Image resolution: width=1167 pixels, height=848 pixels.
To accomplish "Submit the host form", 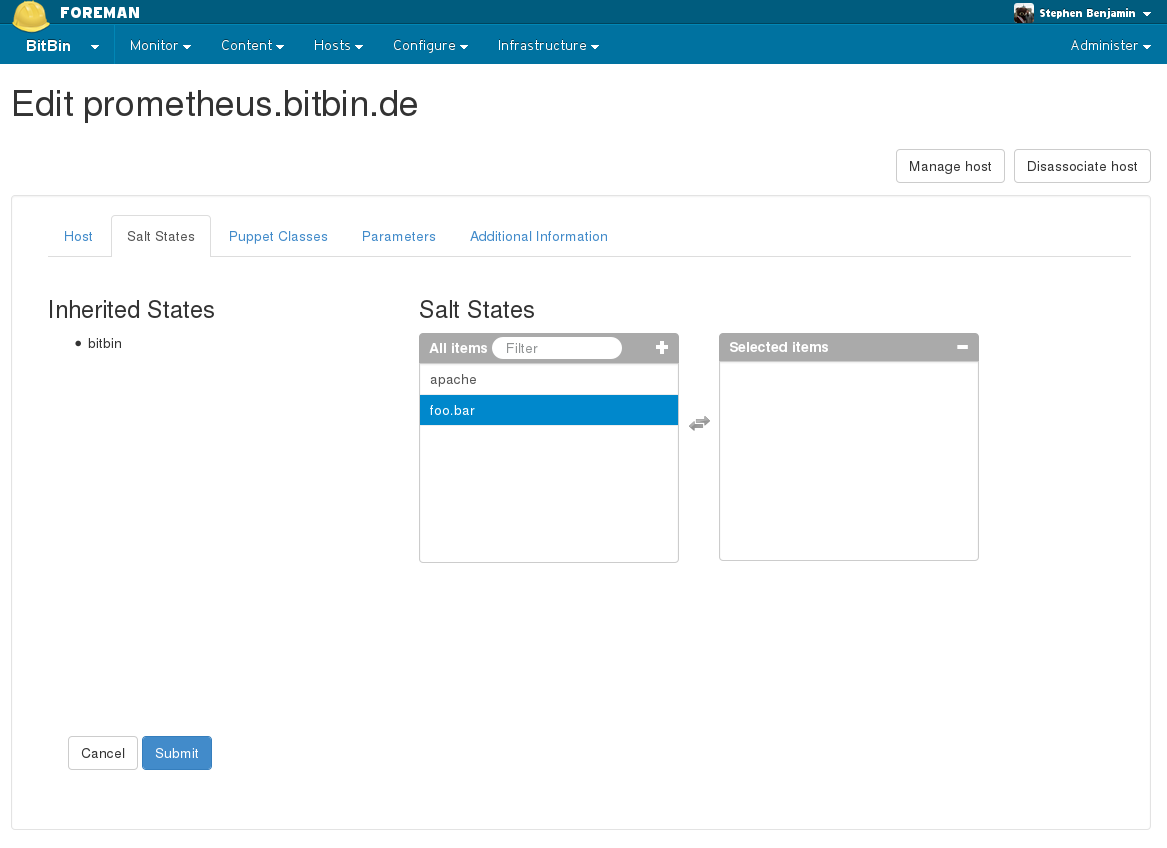I will 176,753.
